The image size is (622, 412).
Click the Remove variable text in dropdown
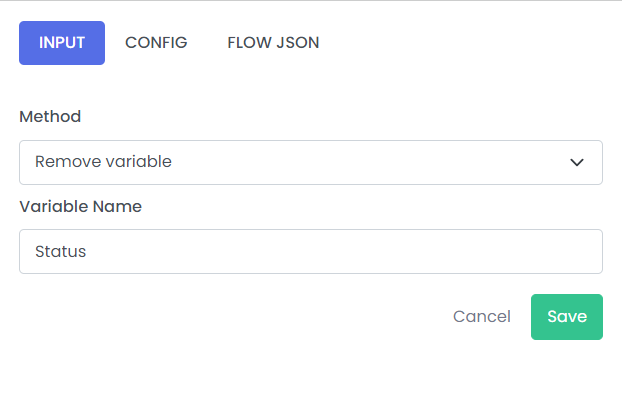point(103,162)
